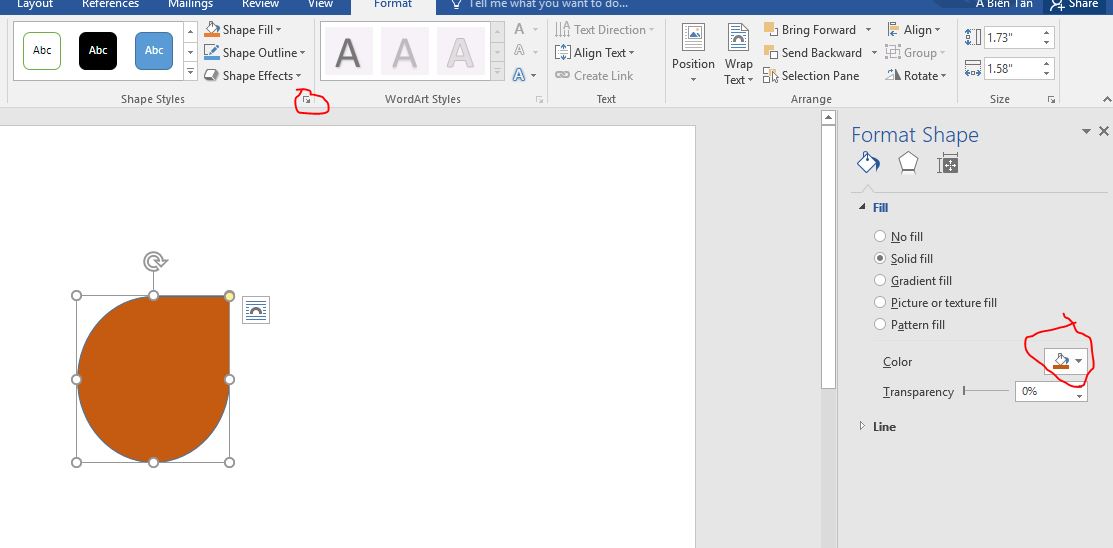Switch to the Review tab

[261, 4]
